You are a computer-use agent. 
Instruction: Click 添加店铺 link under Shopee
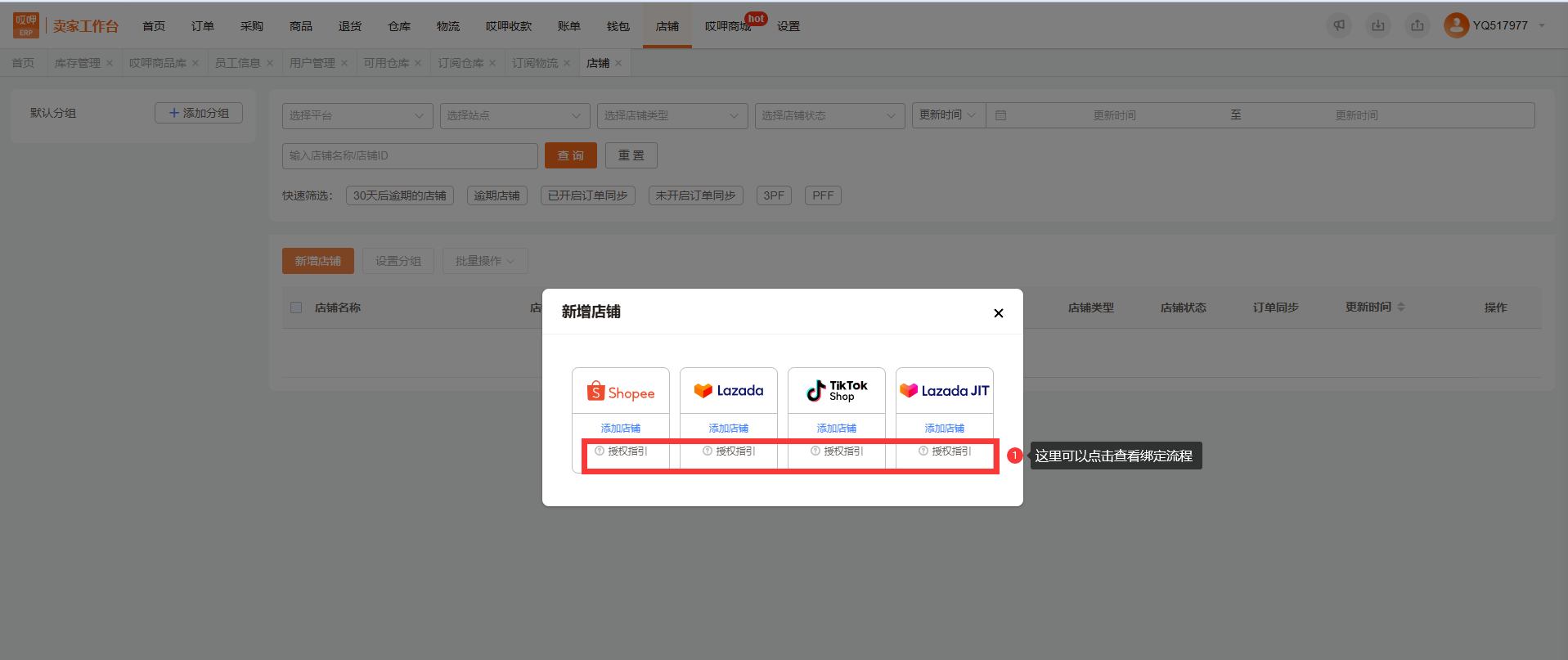[621, 429]
